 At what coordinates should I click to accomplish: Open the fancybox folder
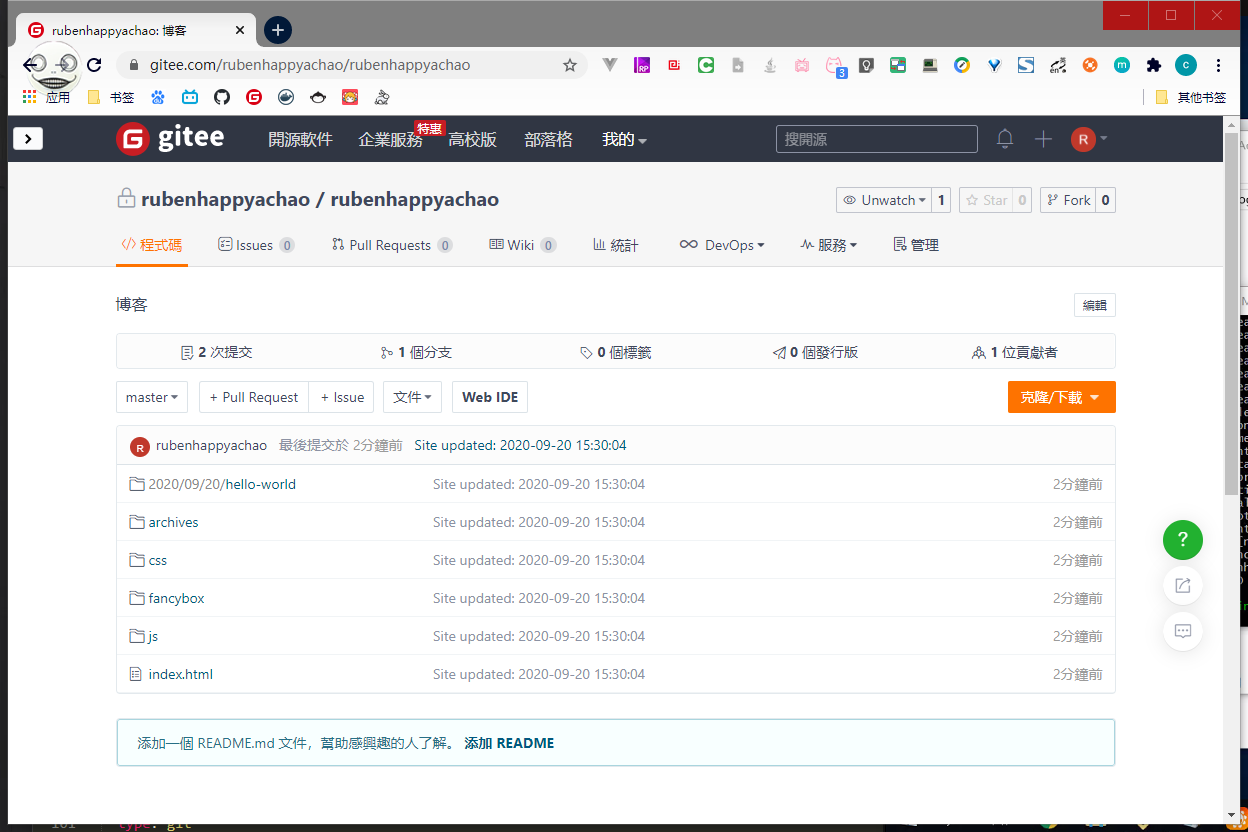(x=176, y=598)
